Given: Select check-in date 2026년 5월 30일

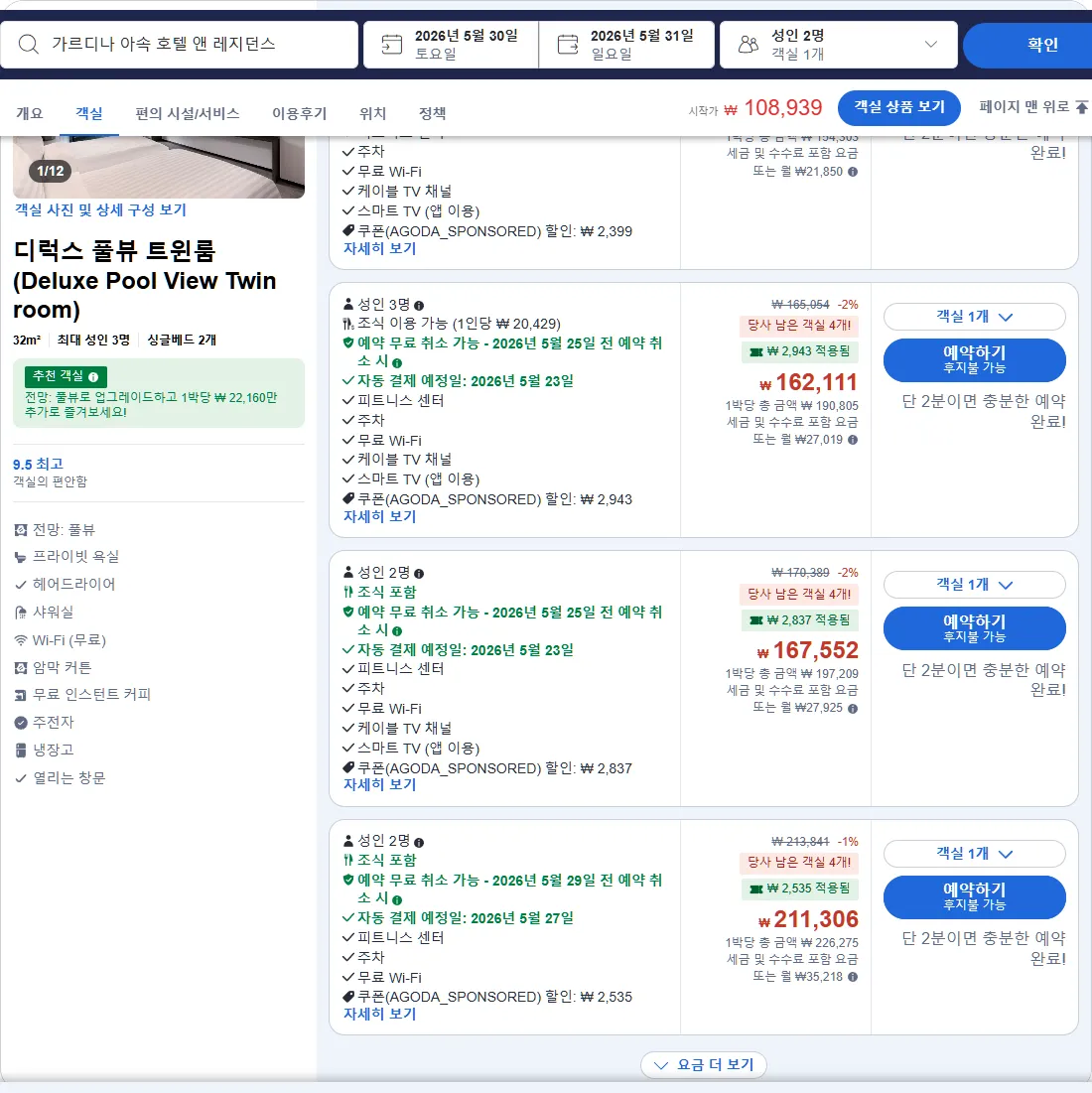Looking at the screenshot, I should pos(451,45).
